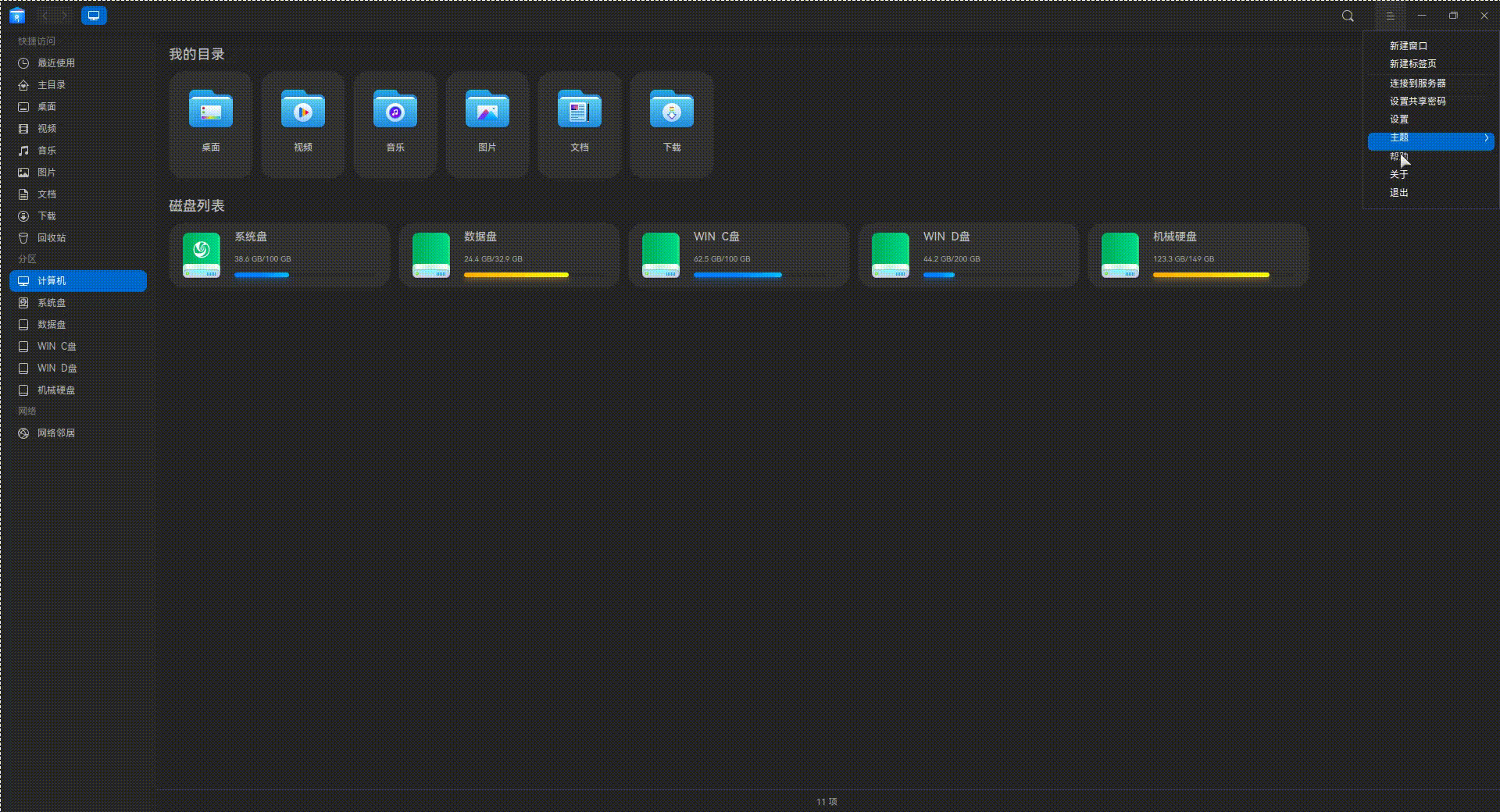The image size is (1500, 812).
Task: Open the 文档 folder in 我的目录
Action: click(580, 125)
